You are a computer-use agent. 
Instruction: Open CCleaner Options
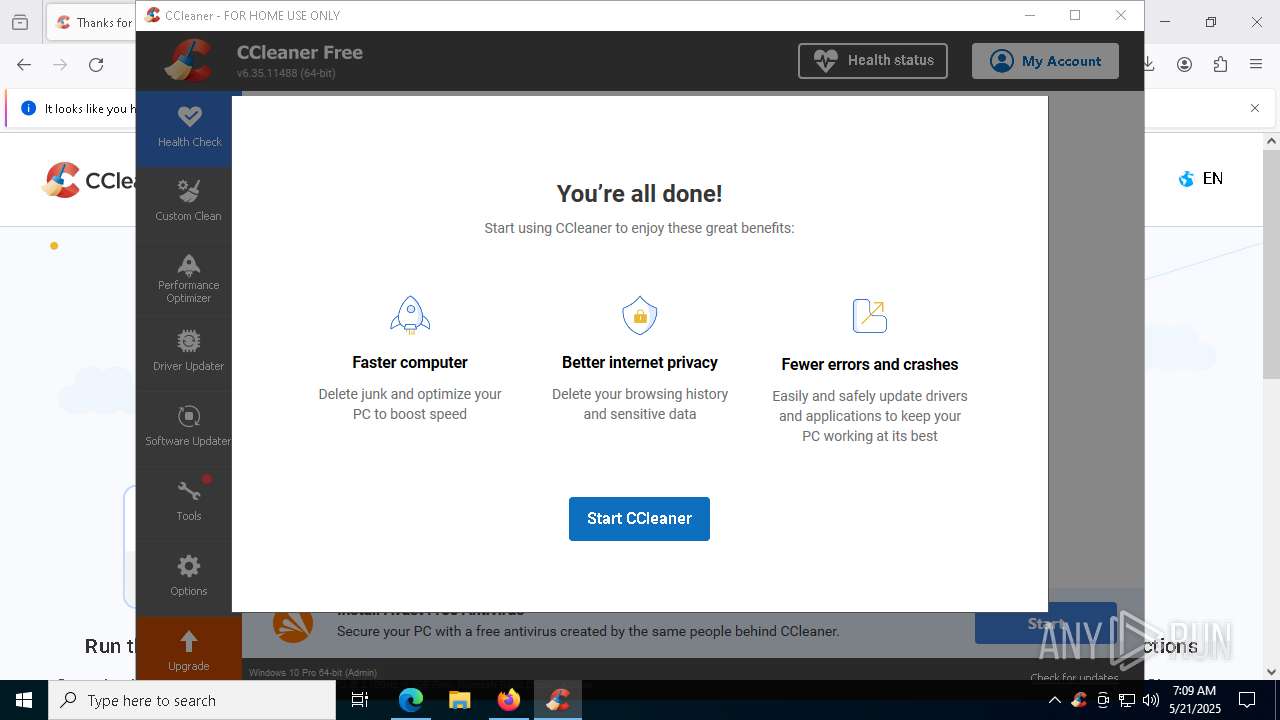pyautogui.click(x=188, y=577)
